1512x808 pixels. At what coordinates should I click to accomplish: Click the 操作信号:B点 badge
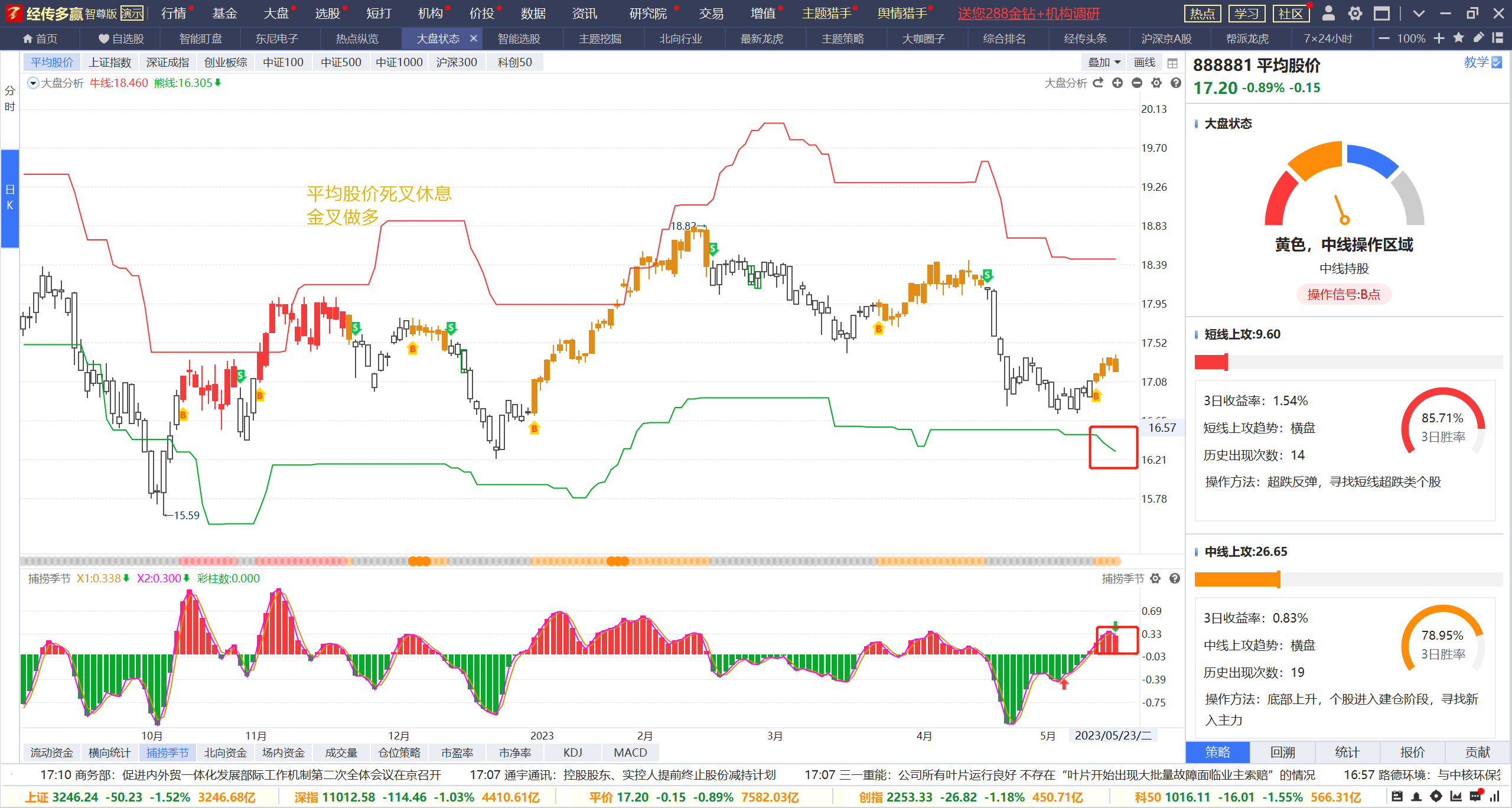coord(1344,294)
